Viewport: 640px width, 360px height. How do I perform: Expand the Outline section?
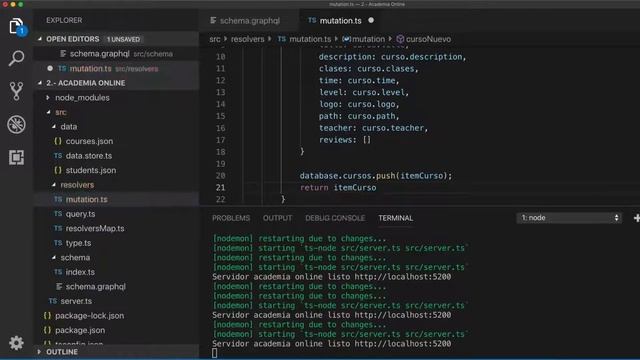click(40, 351)
